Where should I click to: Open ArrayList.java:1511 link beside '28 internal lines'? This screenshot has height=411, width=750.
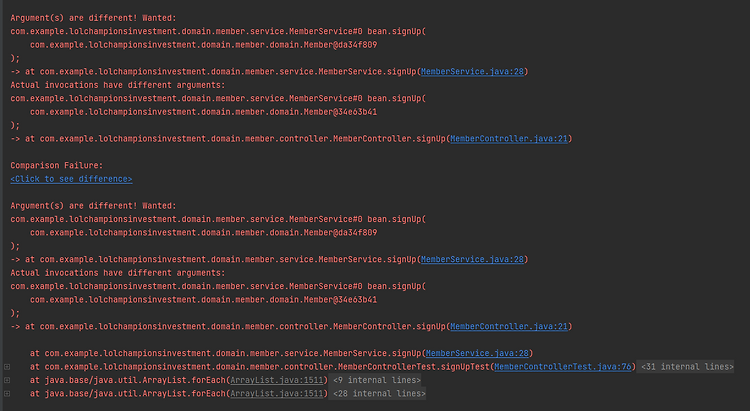[x=278, y=394]
